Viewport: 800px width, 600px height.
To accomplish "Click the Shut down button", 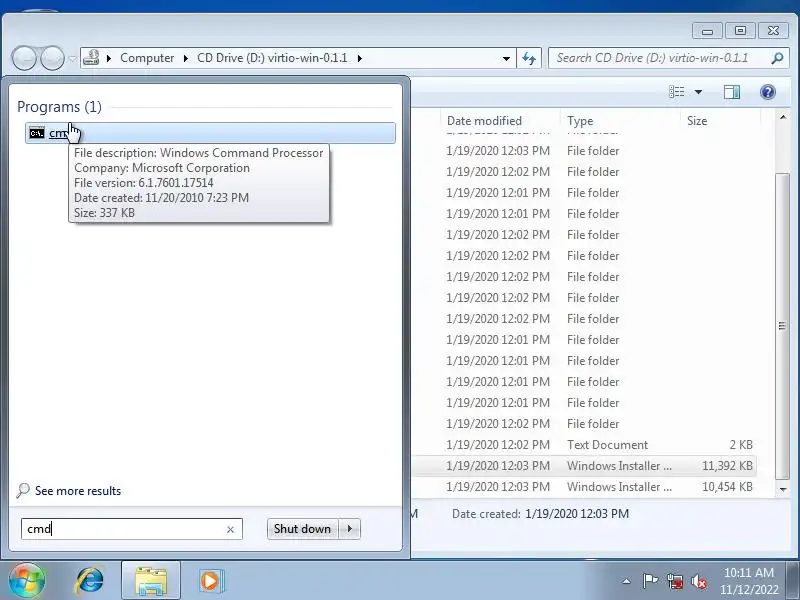I will 303,529.
